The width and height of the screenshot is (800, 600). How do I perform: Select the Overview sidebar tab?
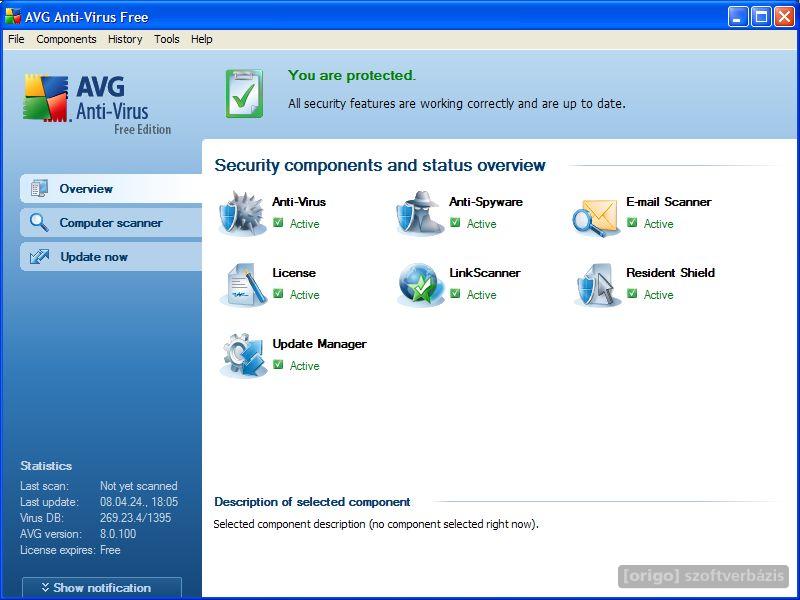111,188
